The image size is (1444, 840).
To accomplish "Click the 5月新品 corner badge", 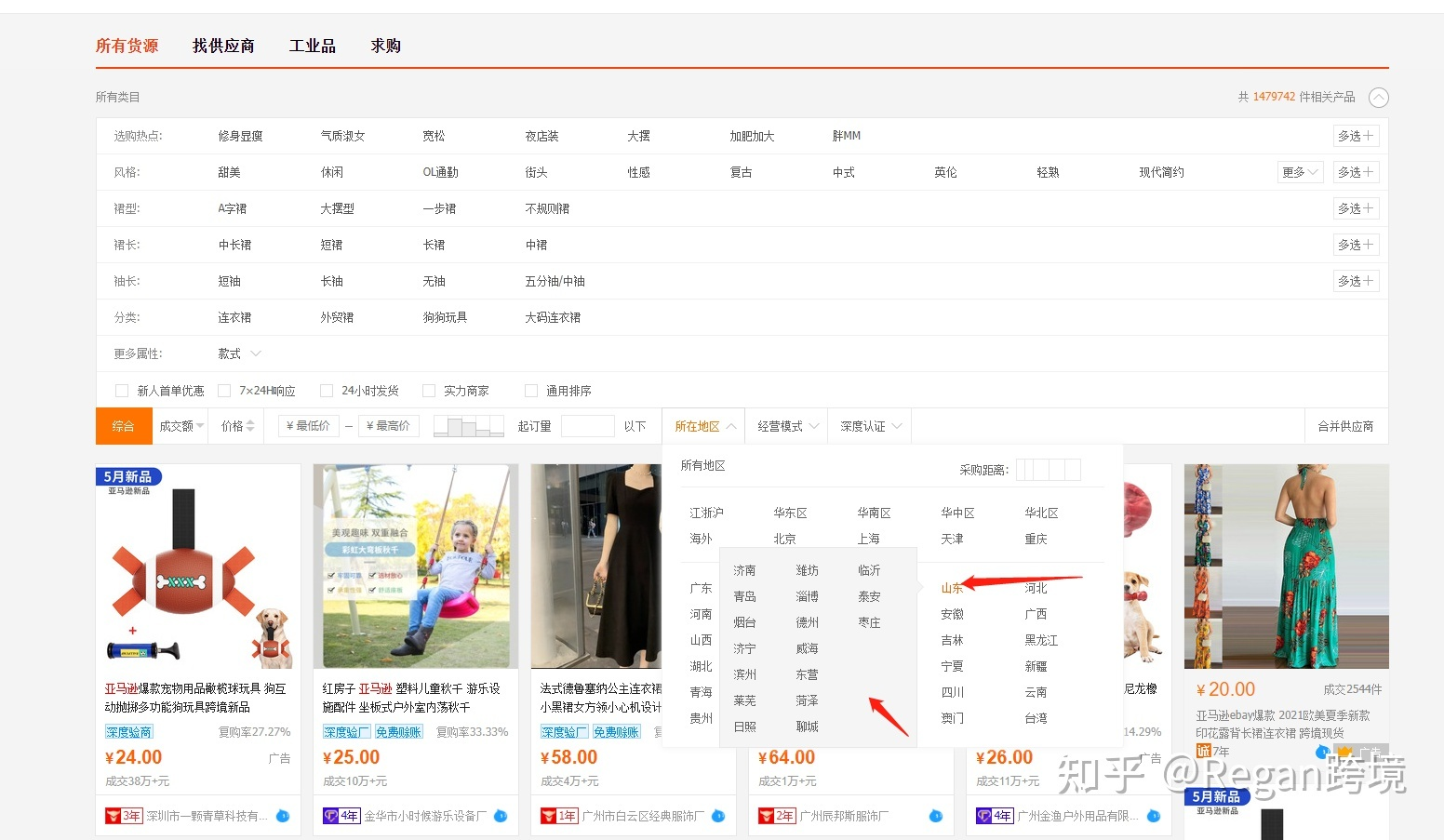I will (127, 475).
